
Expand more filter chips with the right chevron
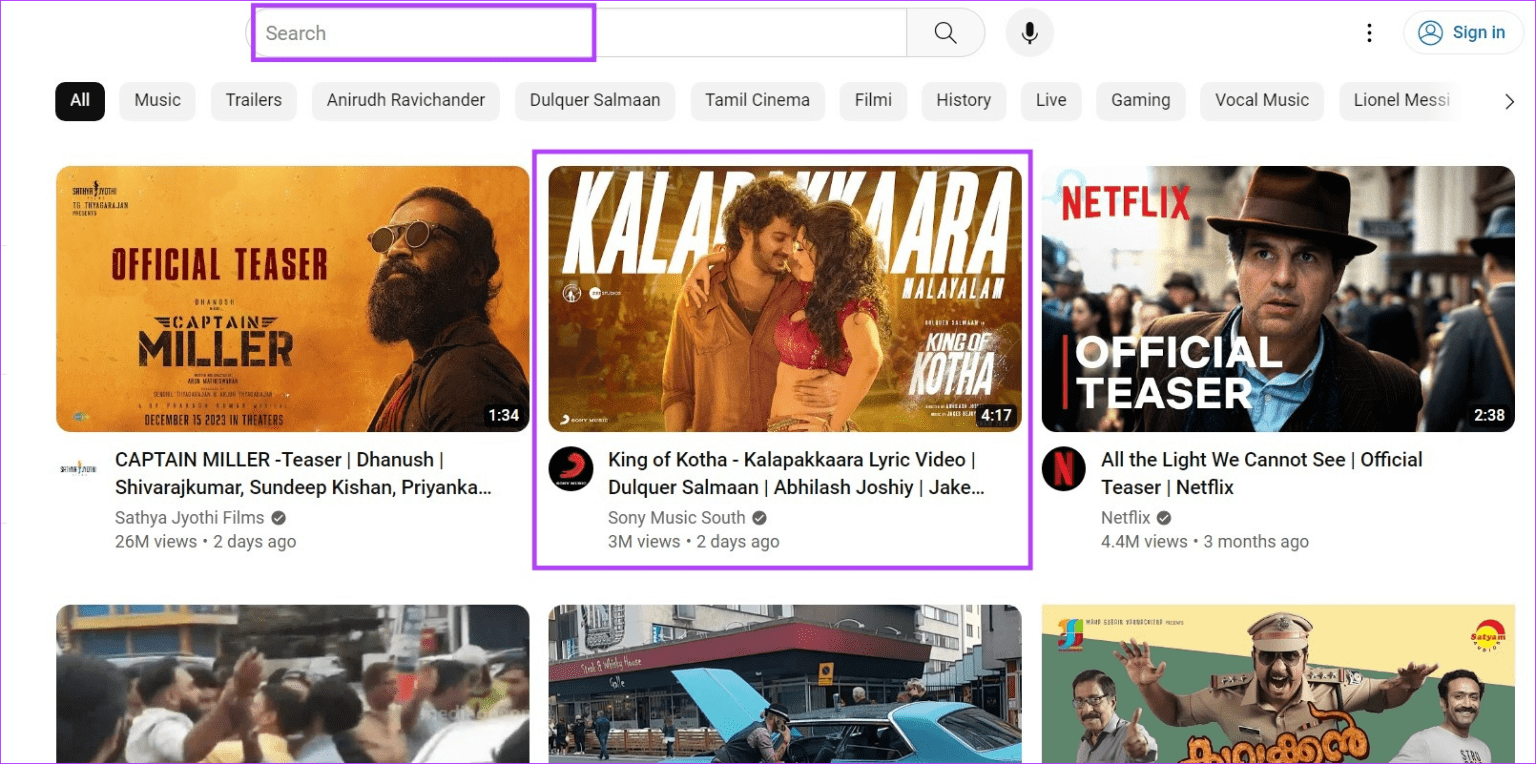coord(1510,100)
